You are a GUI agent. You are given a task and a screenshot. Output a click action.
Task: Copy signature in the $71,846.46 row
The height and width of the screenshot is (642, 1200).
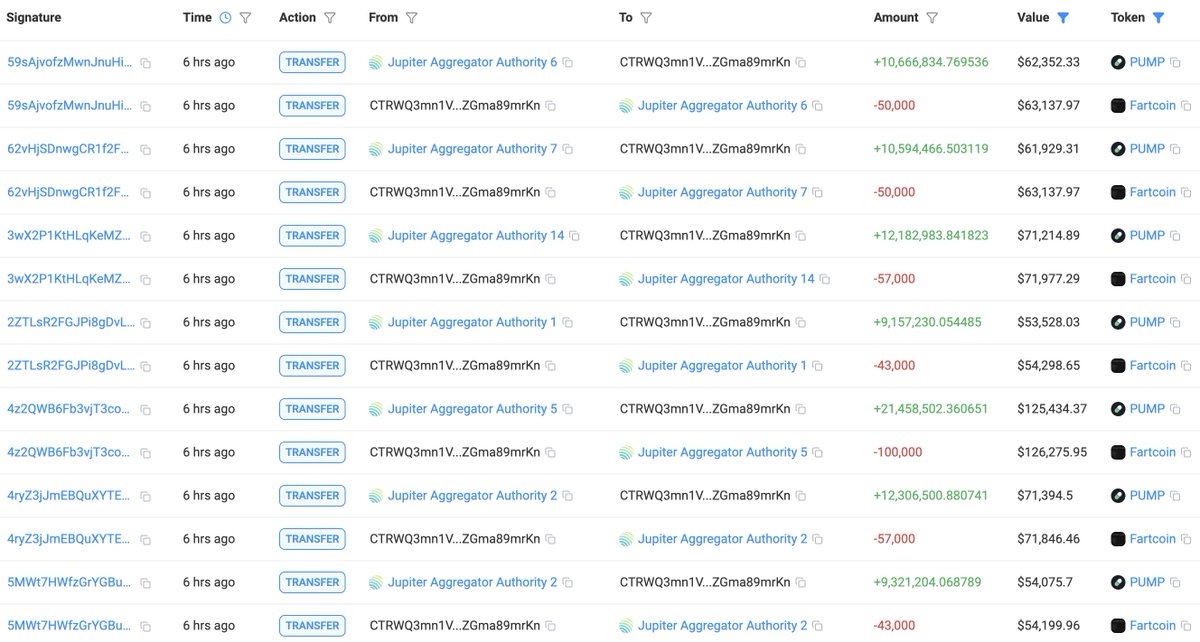tap(146, 540)
